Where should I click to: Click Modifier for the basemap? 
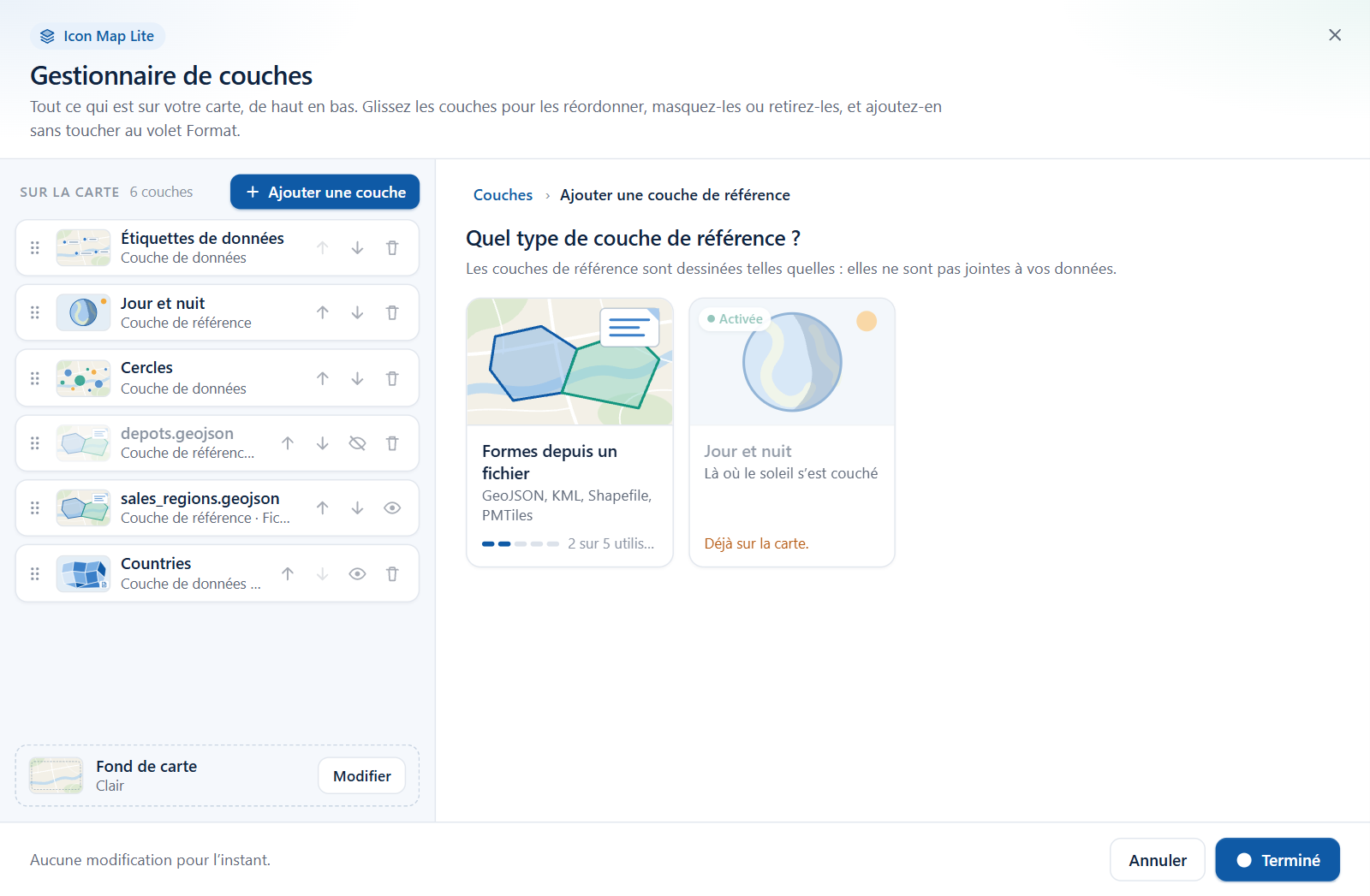pyautogui.click(x=362, y=776)
